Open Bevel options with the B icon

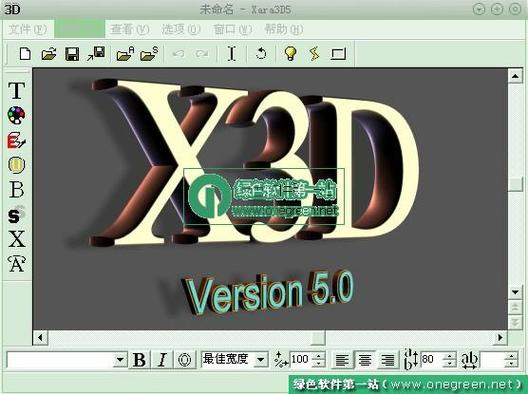click(x=16, y=190)
